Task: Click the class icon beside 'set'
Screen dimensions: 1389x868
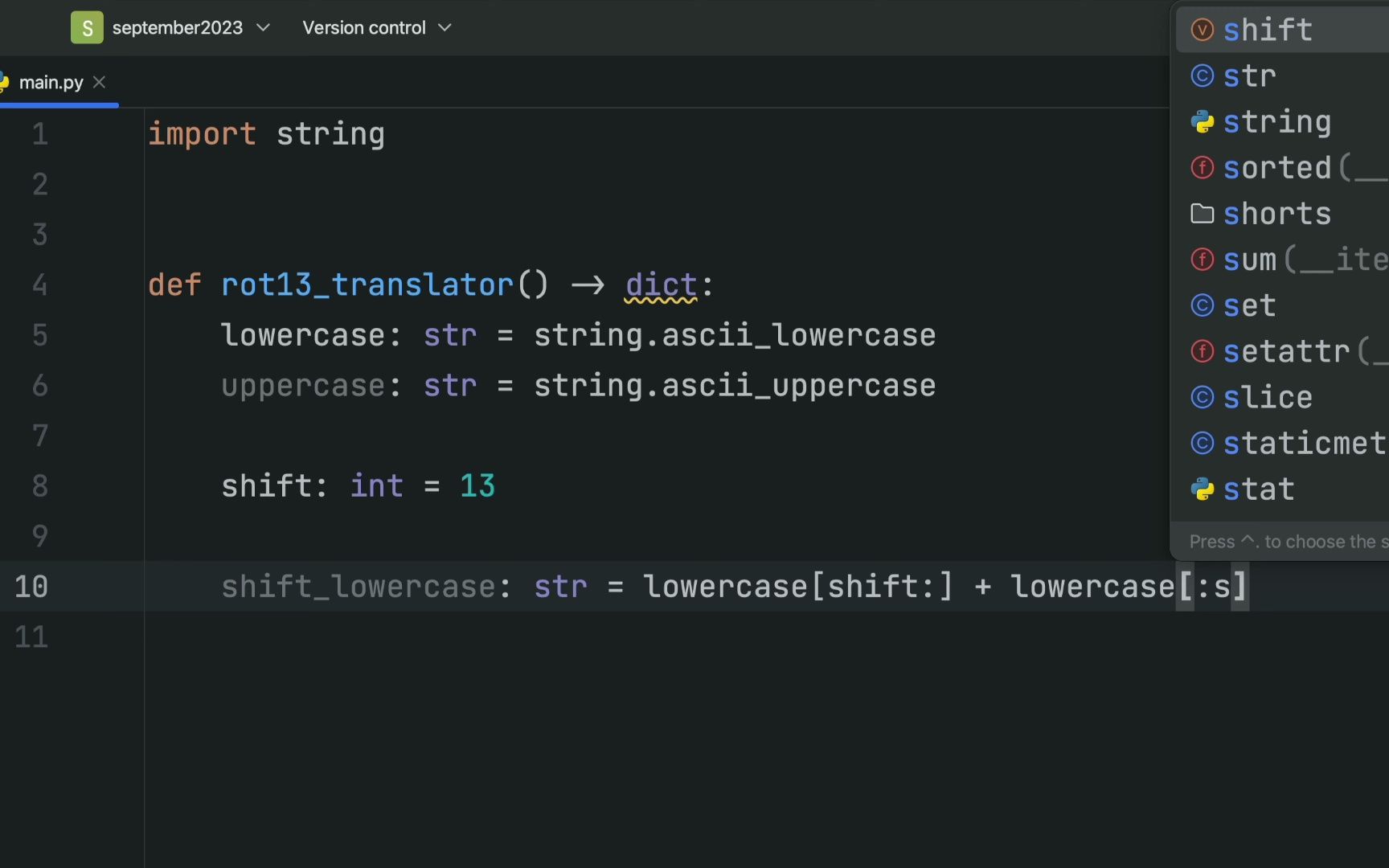Action: [x=1202, y=305]
